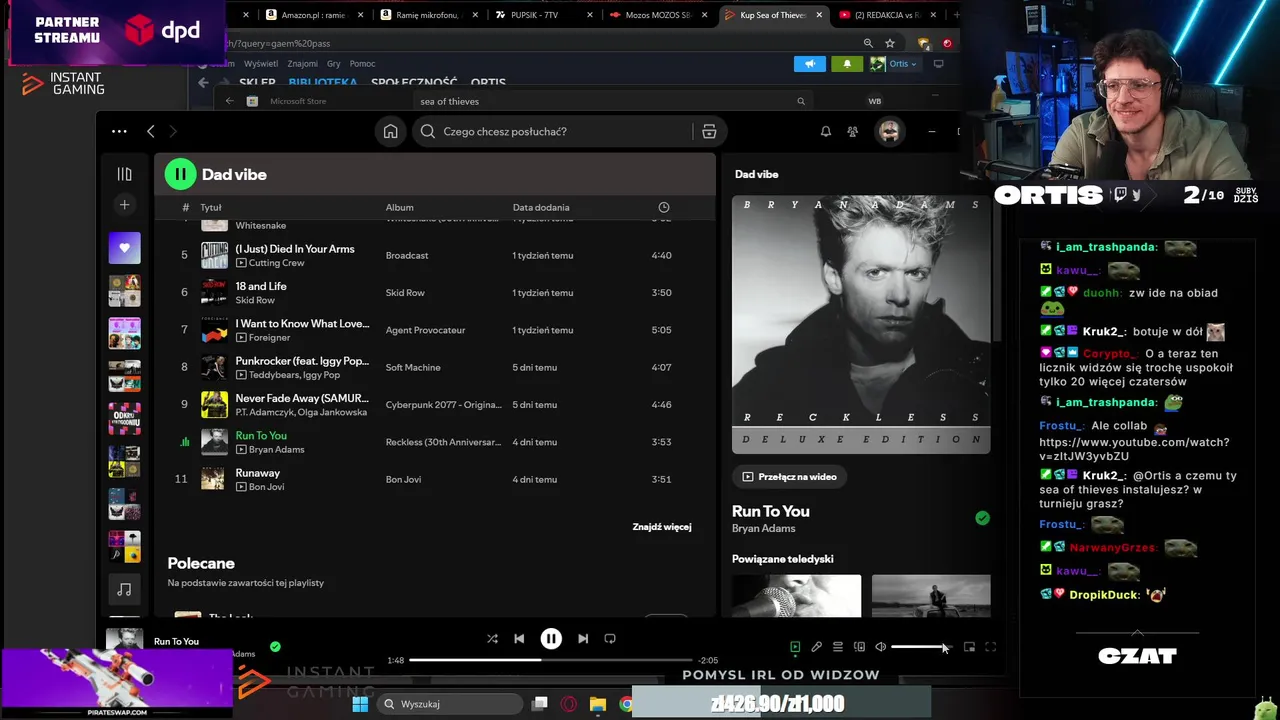1280x720 pixels.
Task: Open Steam Gry menu
Action: click(333, 64)
